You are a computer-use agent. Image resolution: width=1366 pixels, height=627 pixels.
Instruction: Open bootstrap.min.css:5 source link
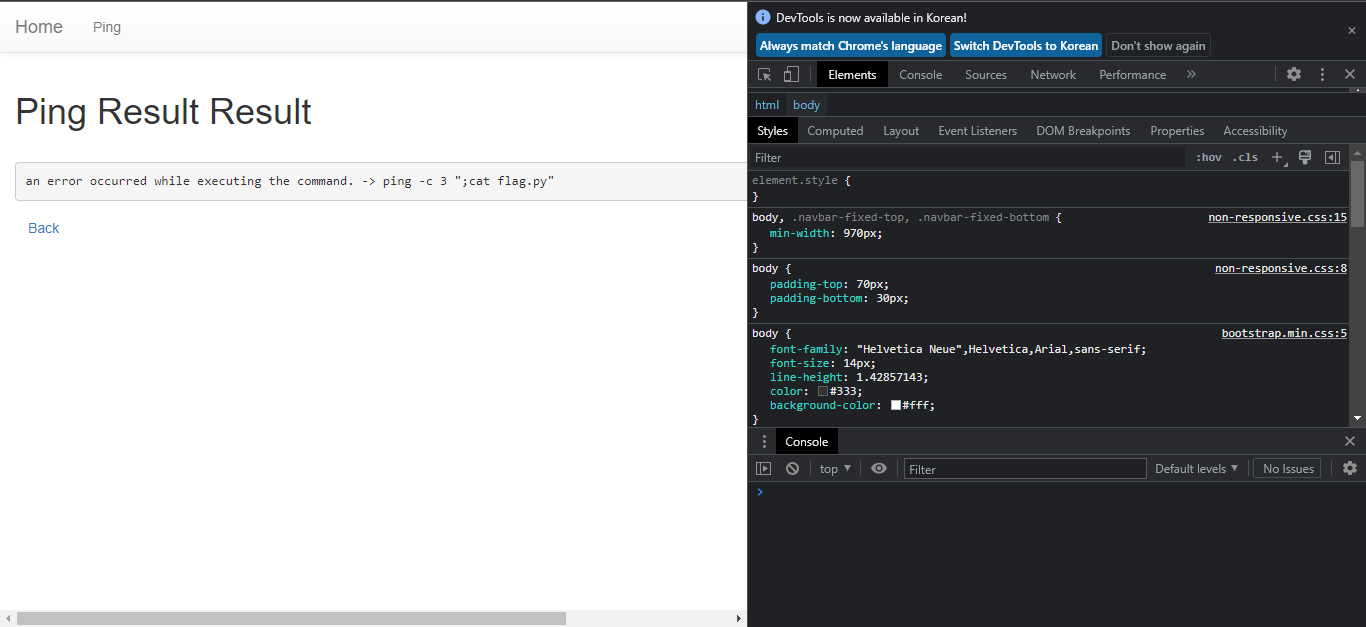pyautogui.click(x=1284, y=333)
